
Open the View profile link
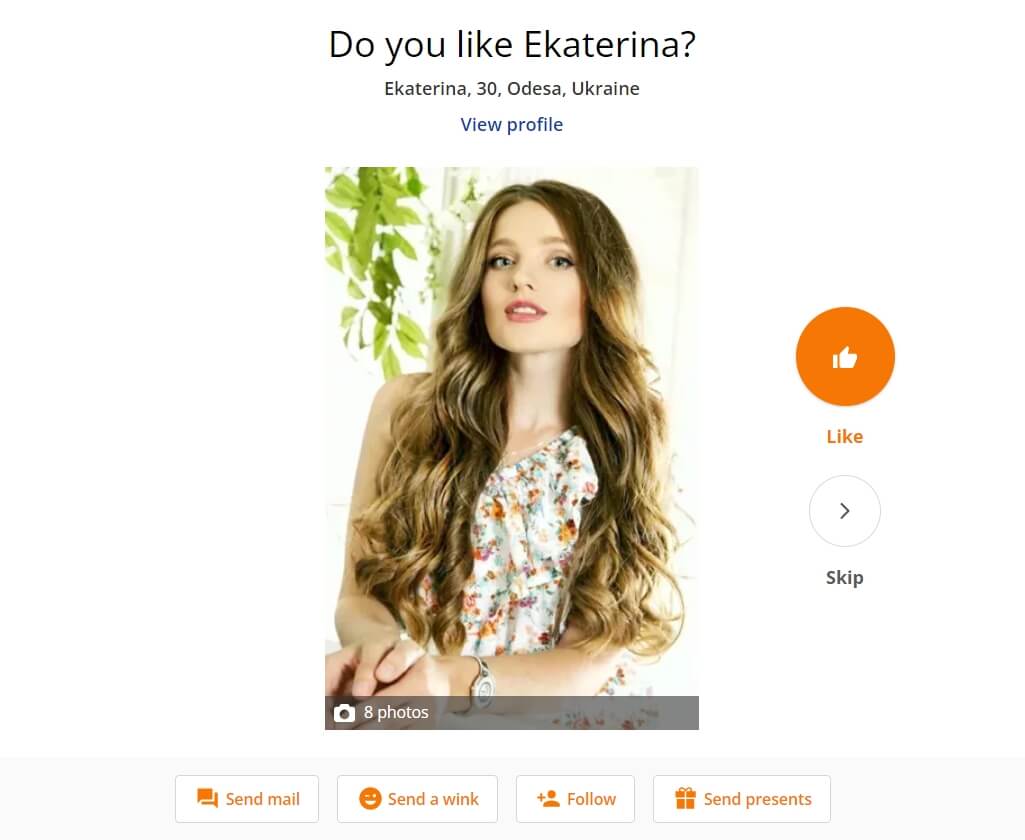512,124
